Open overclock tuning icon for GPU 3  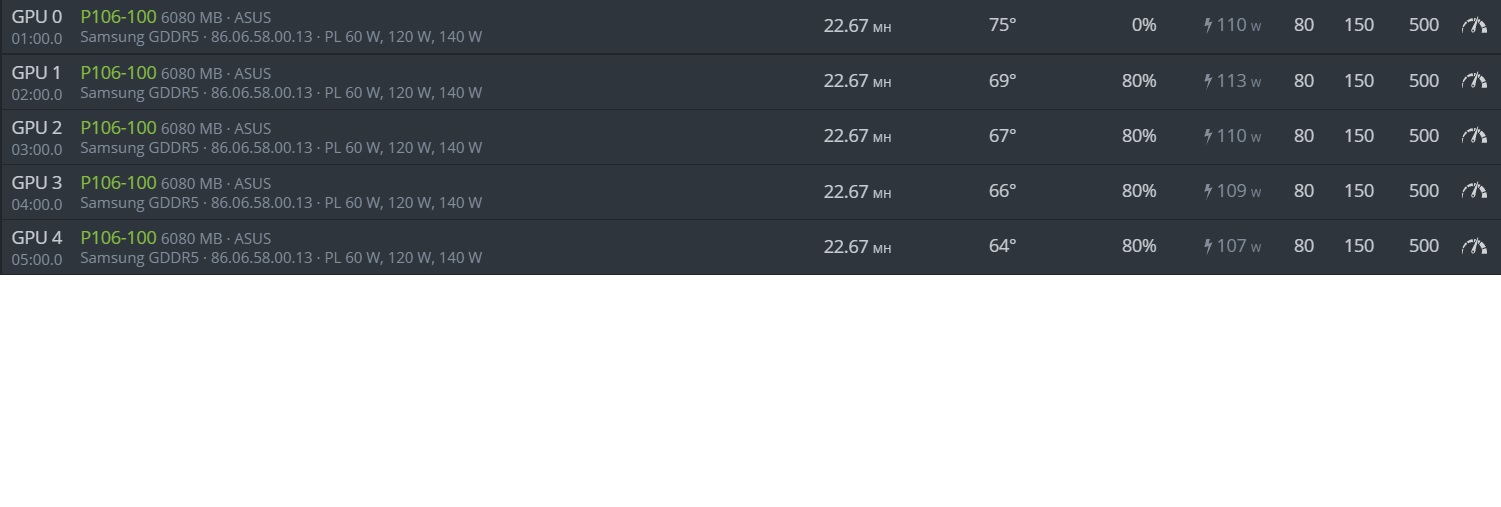click(1474, 191)
